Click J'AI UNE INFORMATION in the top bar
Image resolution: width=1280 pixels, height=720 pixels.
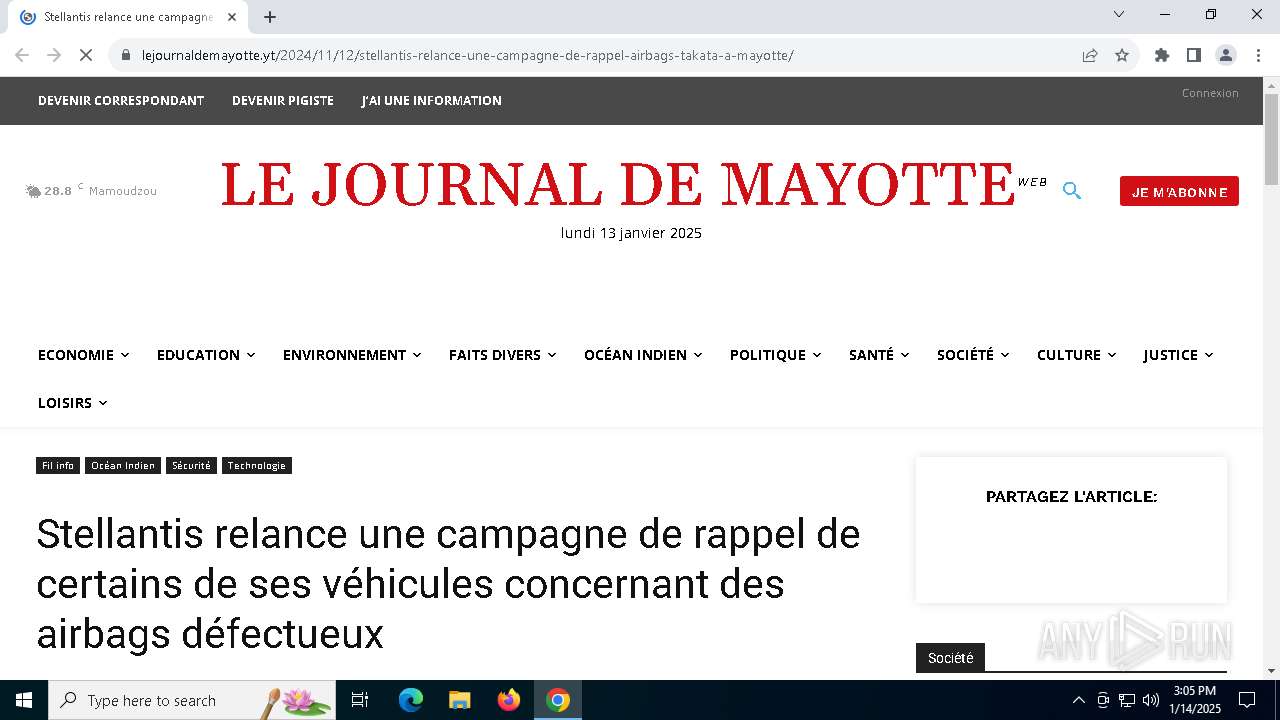click(x=432, y=101)
